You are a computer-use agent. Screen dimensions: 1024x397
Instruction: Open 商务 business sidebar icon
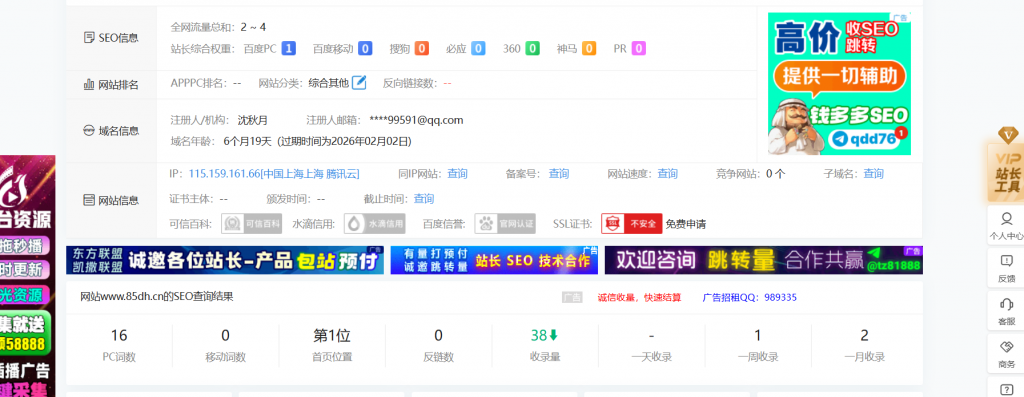tap(1006, 354)
